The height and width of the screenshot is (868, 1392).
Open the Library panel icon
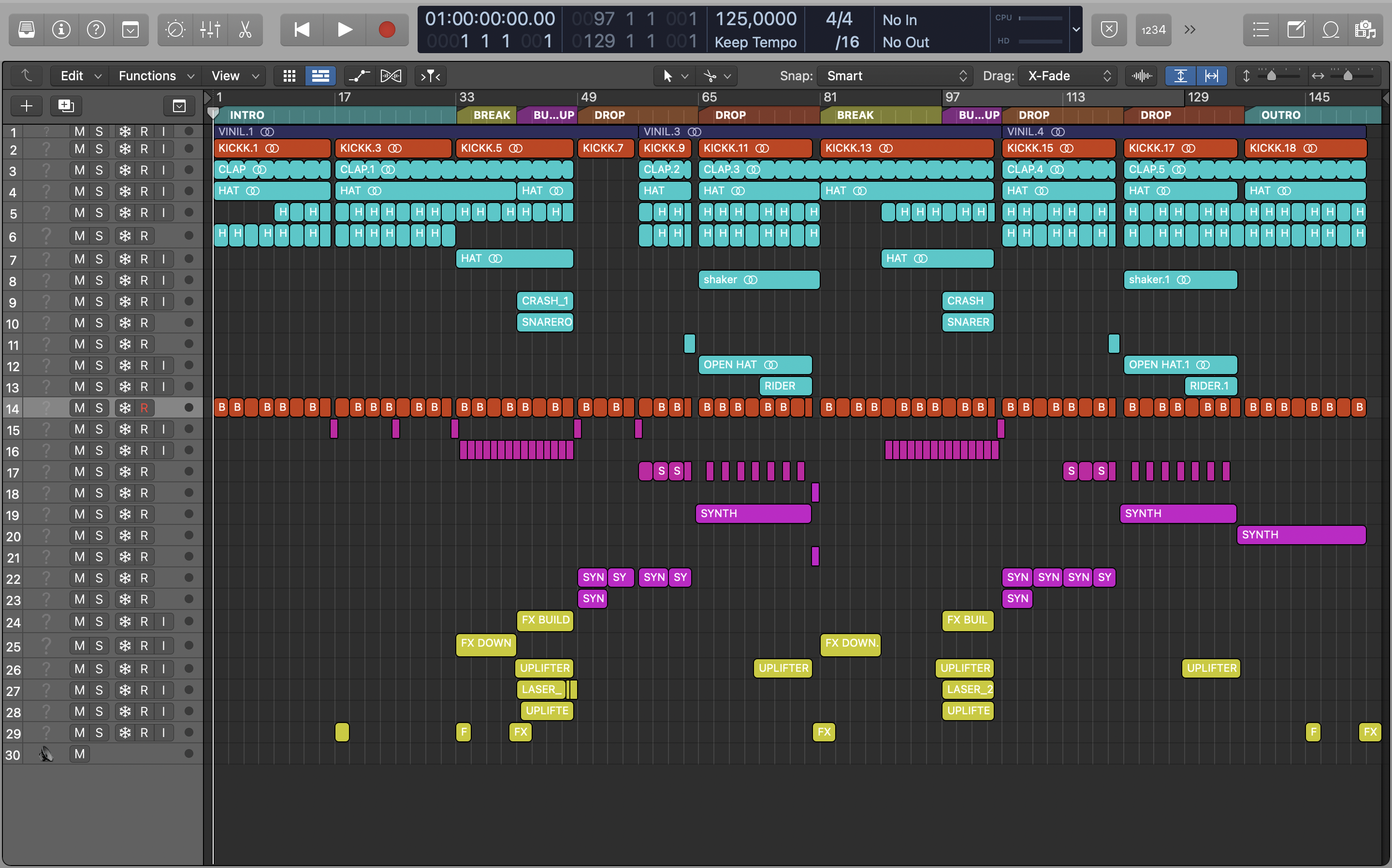coord(27,30)
